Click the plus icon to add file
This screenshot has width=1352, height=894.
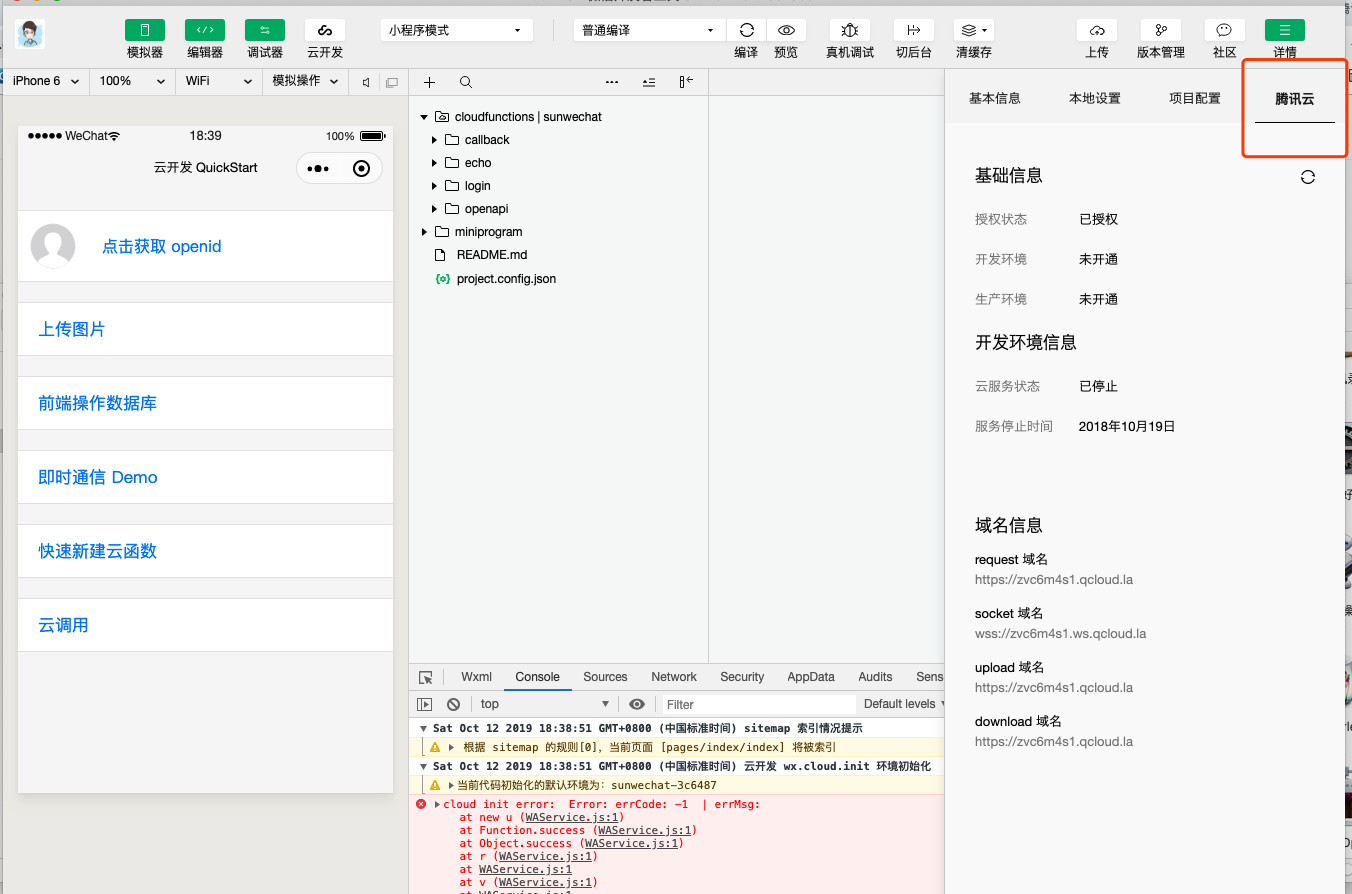(430, 82)
